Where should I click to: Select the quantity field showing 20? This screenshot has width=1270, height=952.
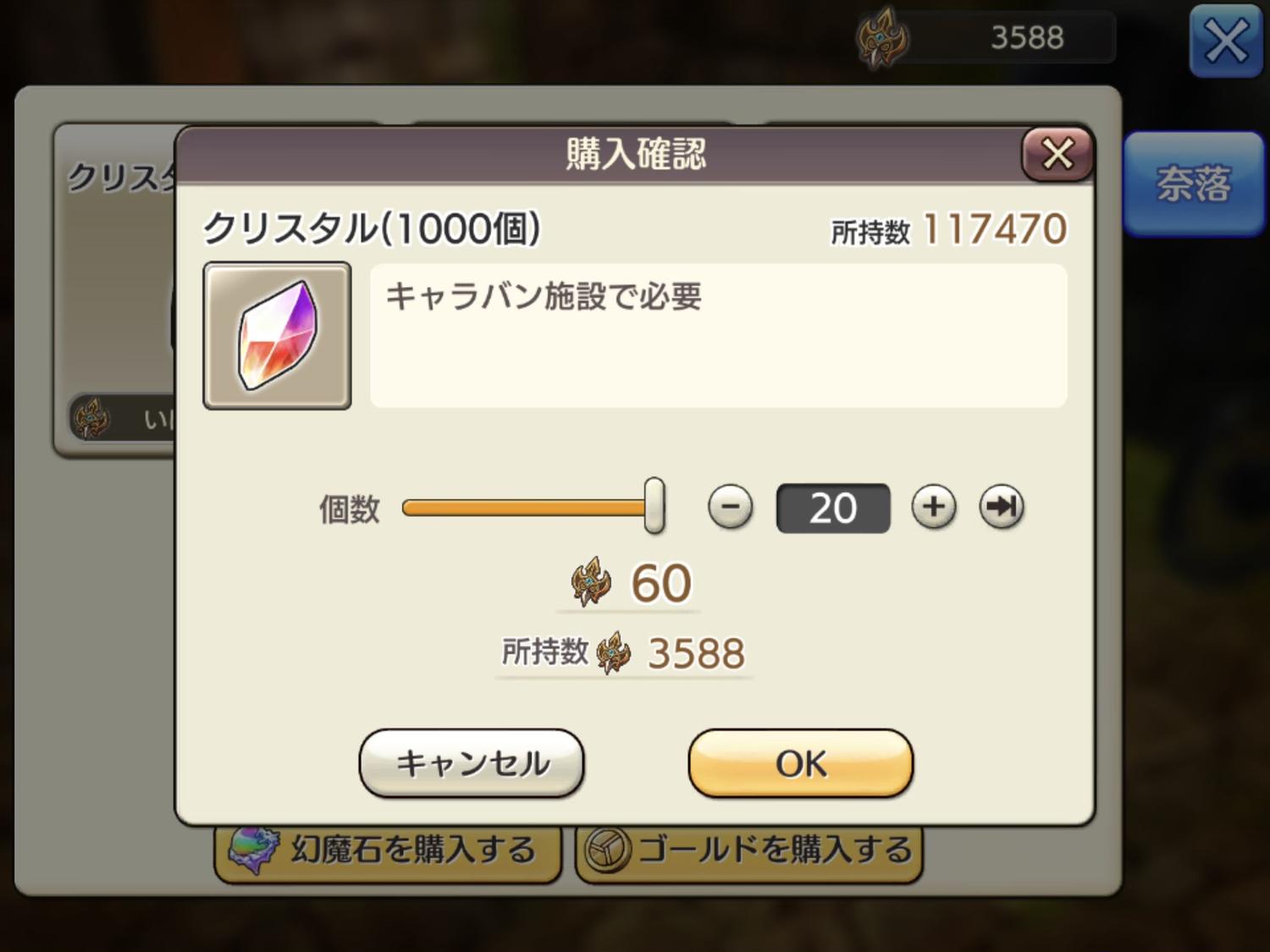[x=833, y=508]
